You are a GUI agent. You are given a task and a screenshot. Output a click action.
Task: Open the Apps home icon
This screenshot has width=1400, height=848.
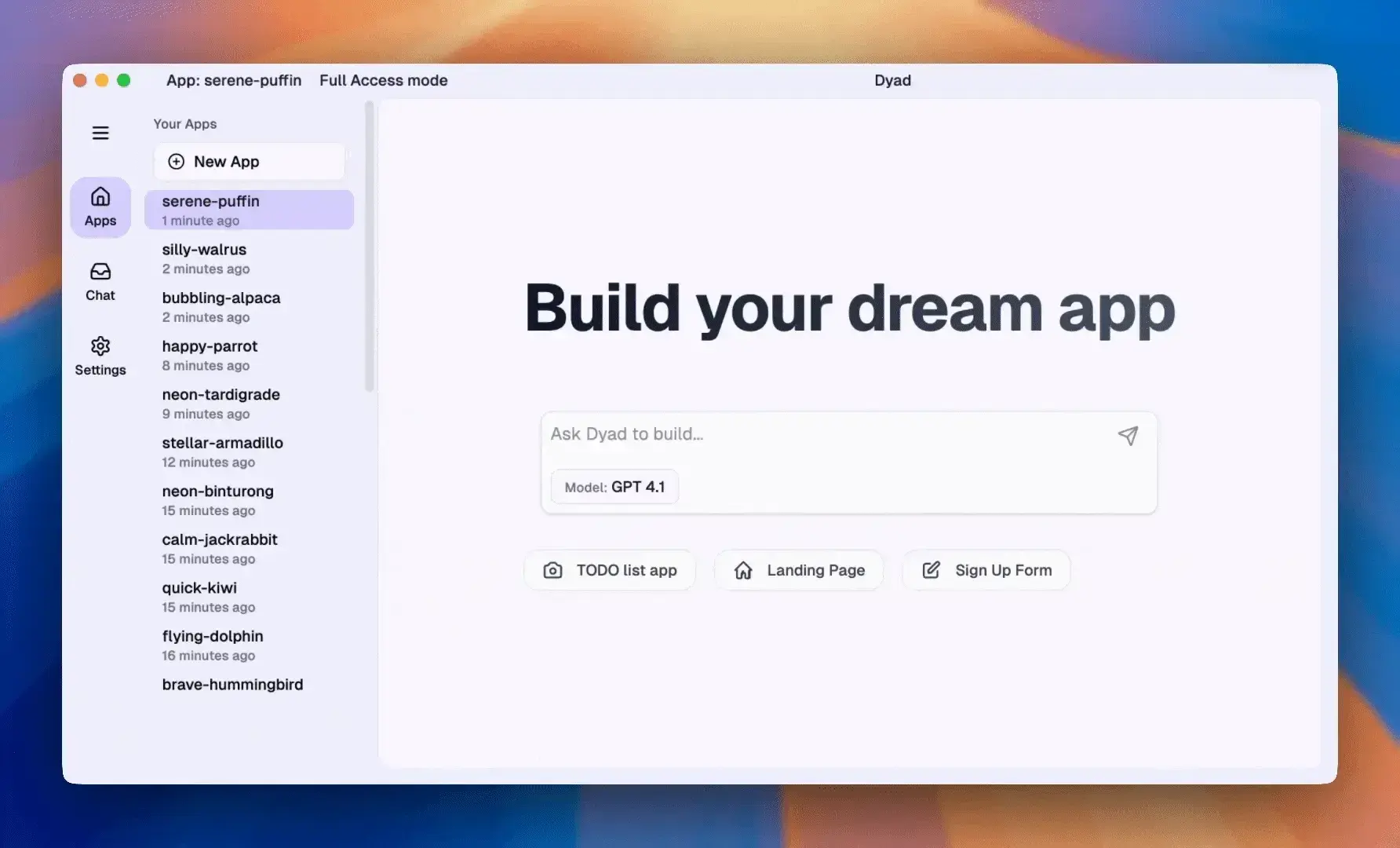pos(100,196)
